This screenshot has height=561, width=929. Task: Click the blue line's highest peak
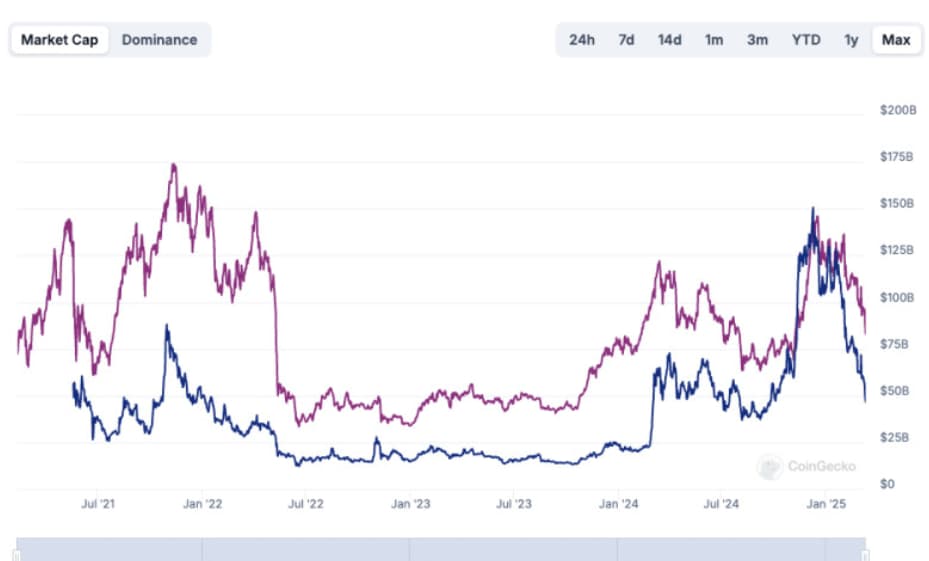813,209
